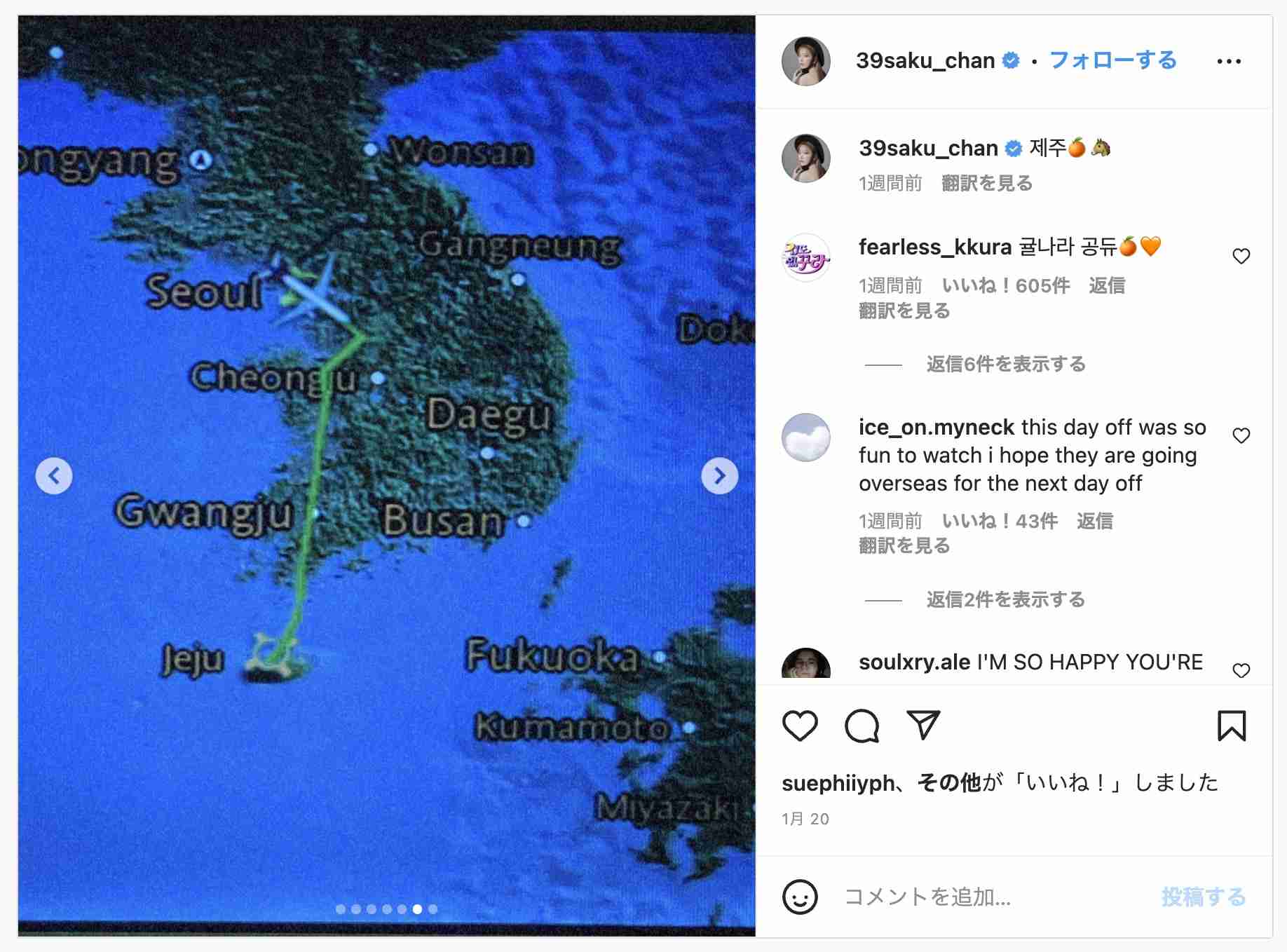The image size is (1287, 952).
Task: Share the post via paper plane icon
Action: [x=923, y=725]
